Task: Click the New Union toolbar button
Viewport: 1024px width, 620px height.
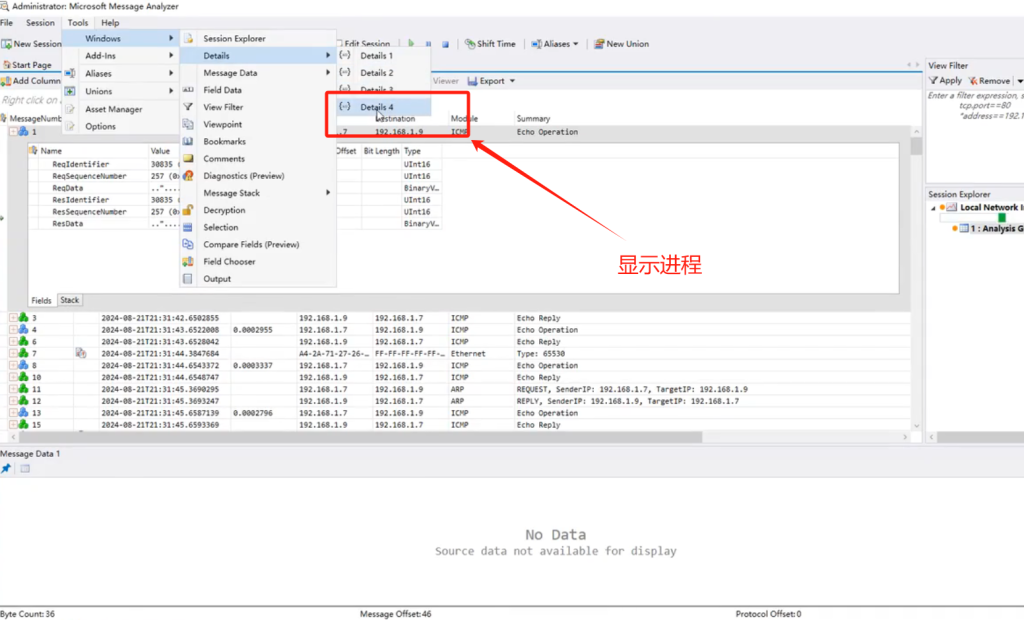Action: 621,44
